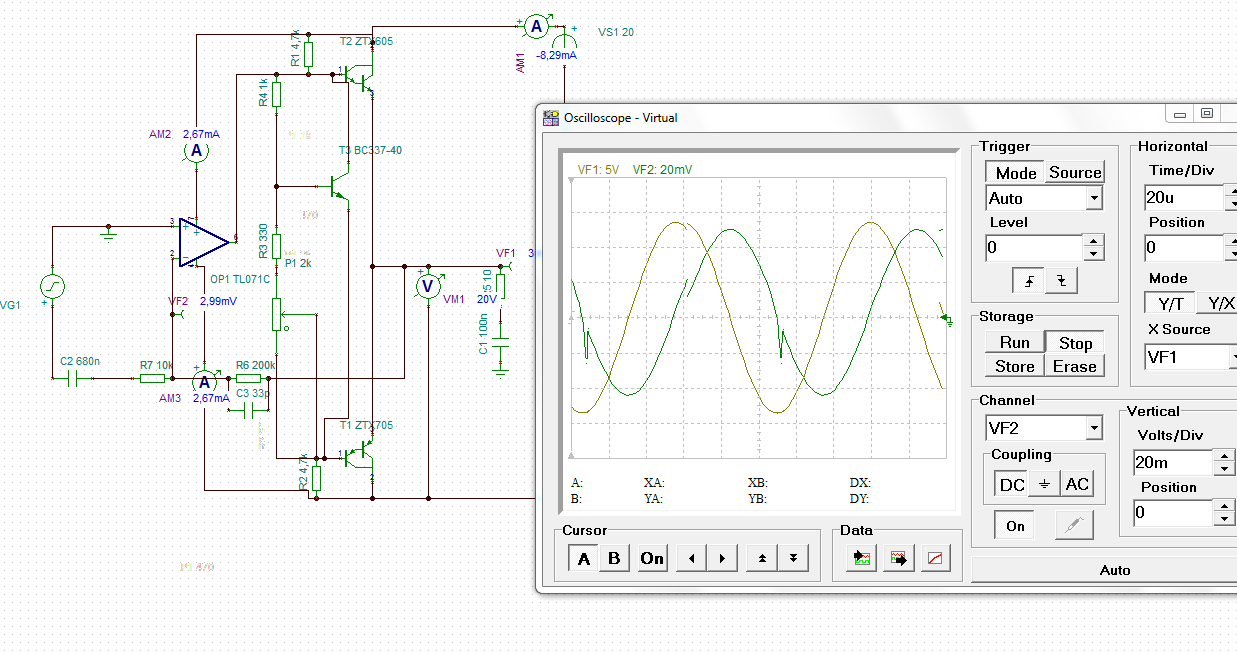Switch horizontal mode to Y/T
1237x653 pixels.
click(1170, 303)
